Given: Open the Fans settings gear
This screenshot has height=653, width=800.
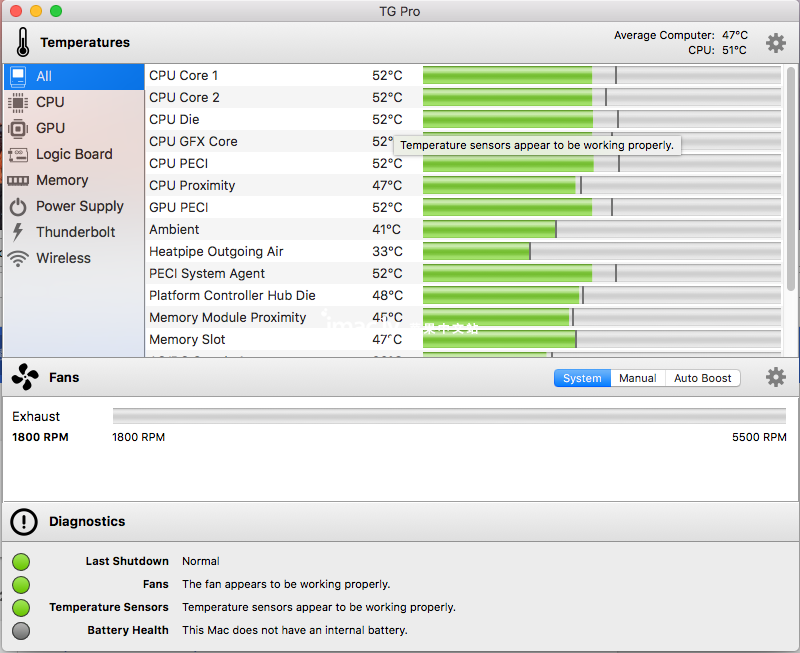Looking at the screenshot, I should (776, 377).
